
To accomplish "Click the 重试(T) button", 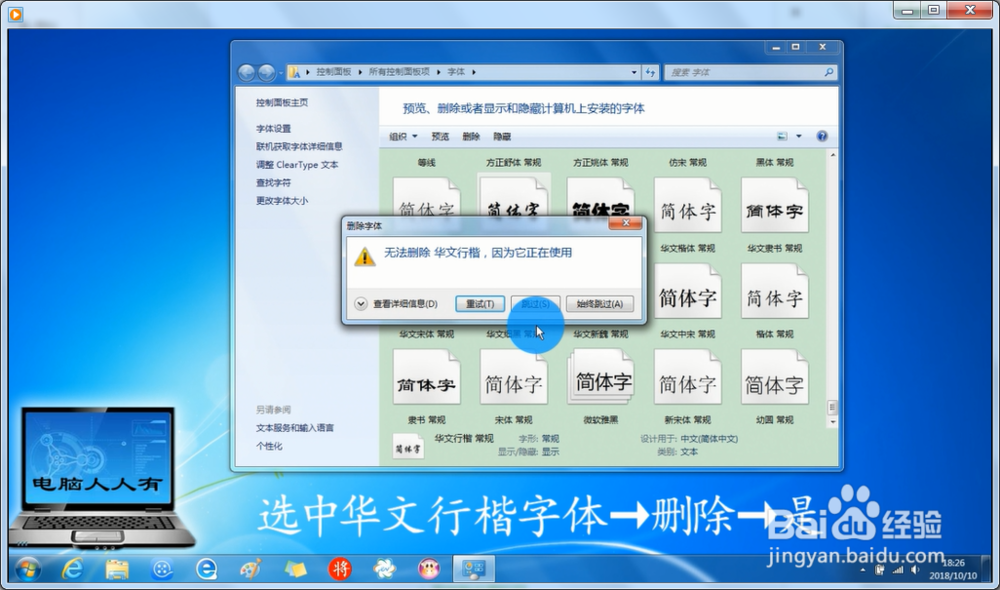I will coord(480,304).
